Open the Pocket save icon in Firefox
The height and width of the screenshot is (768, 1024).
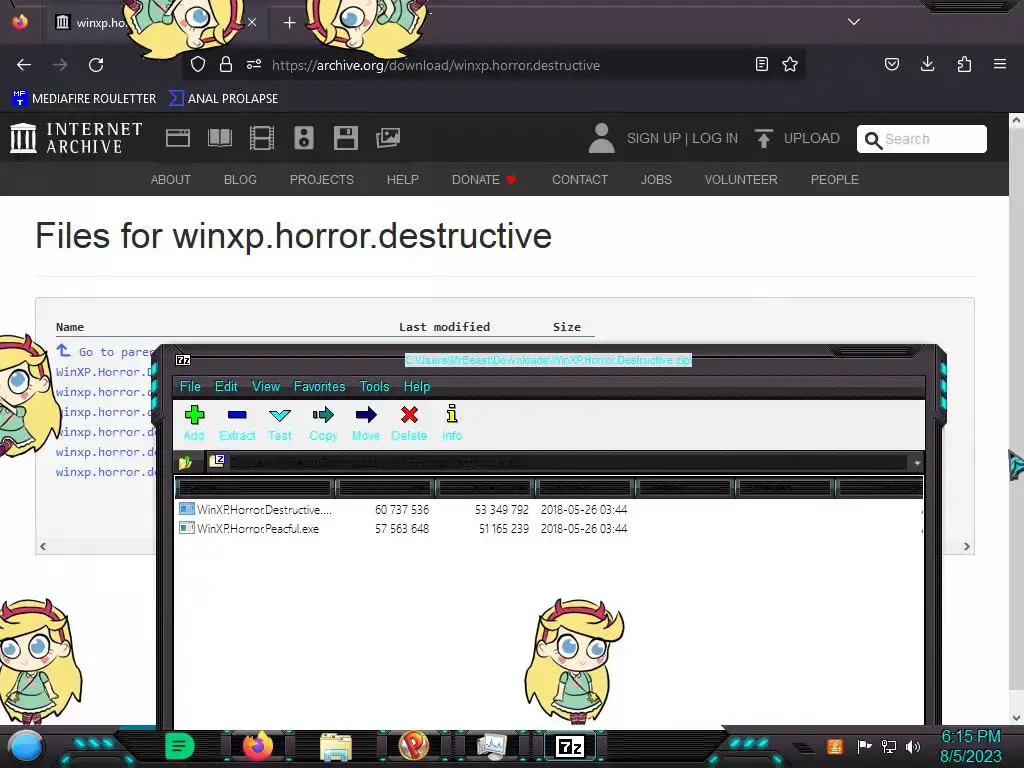click(891, 65)
